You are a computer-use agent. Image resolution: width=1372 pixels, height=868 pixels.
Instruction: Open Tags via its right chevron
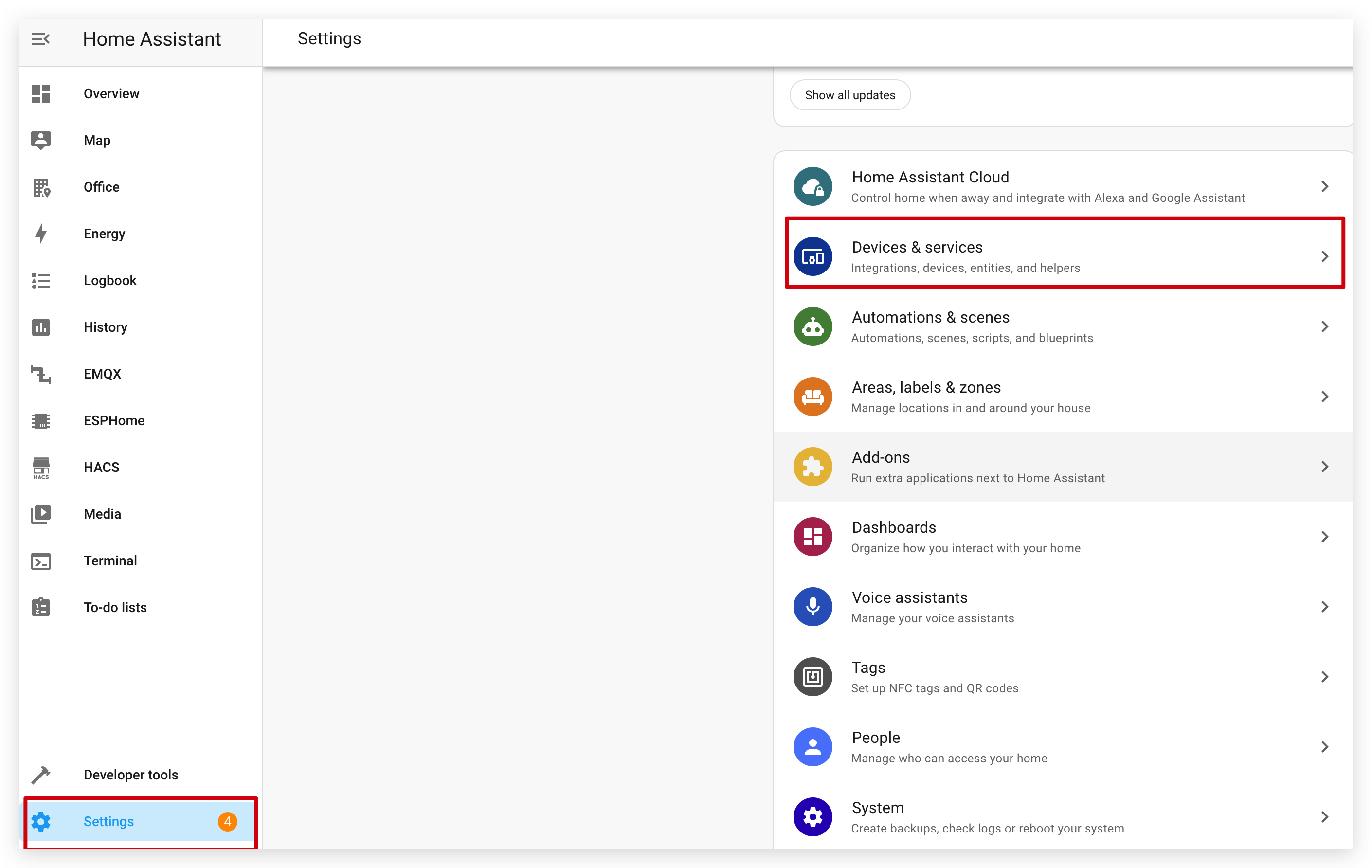tap(1325, 677)
